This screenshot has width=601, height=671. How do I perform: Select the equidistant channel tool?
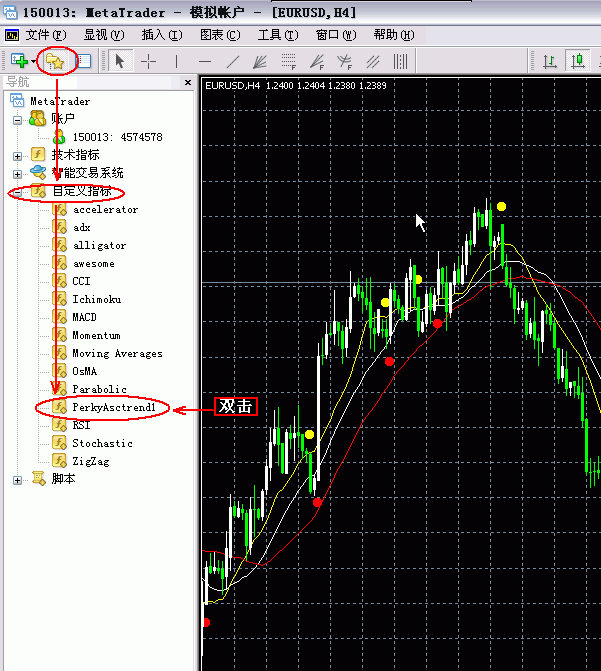[x=372, y=62]
